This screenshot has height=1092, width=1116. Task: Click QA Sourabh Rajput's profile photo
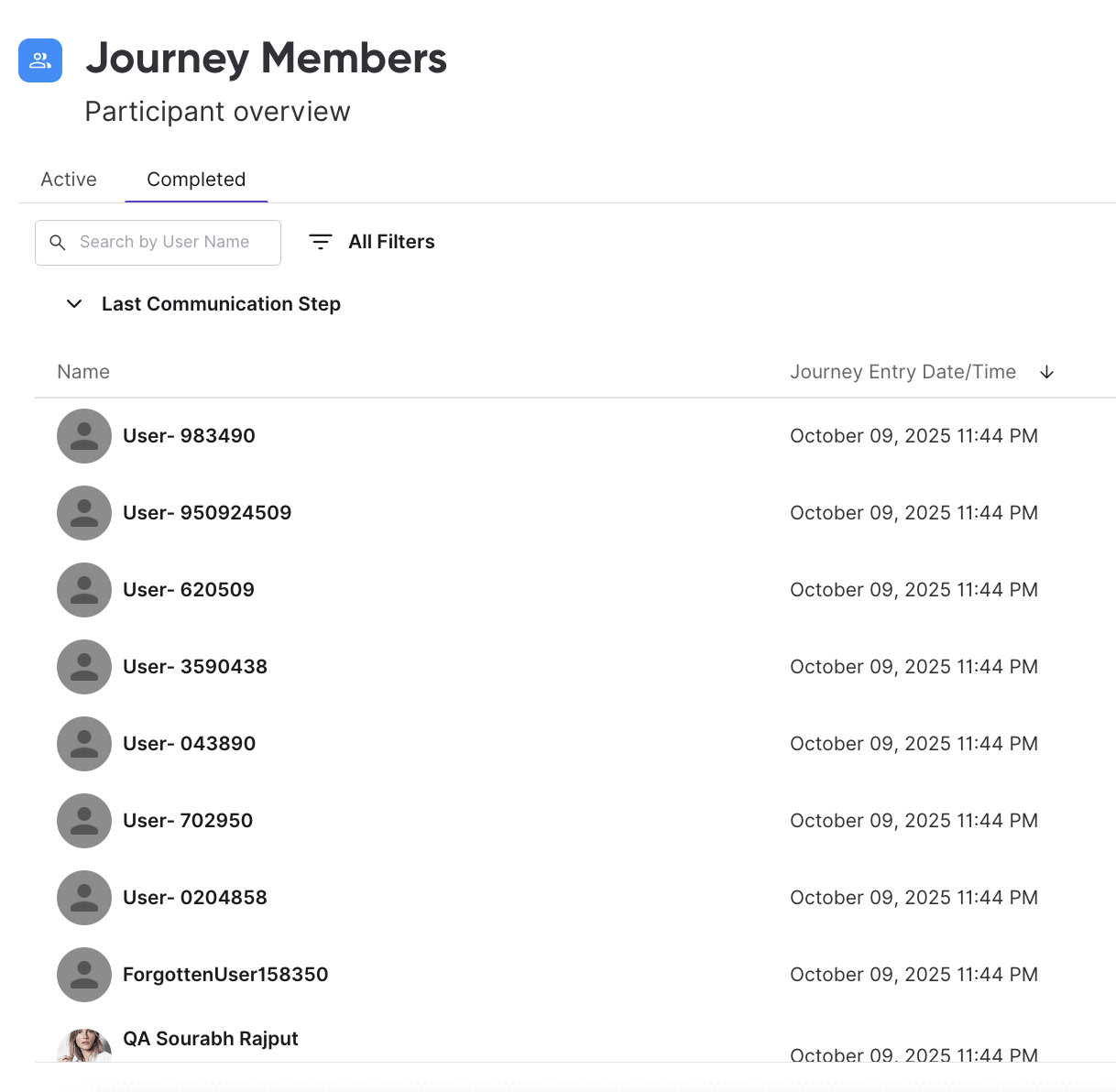pos(84,1045)
